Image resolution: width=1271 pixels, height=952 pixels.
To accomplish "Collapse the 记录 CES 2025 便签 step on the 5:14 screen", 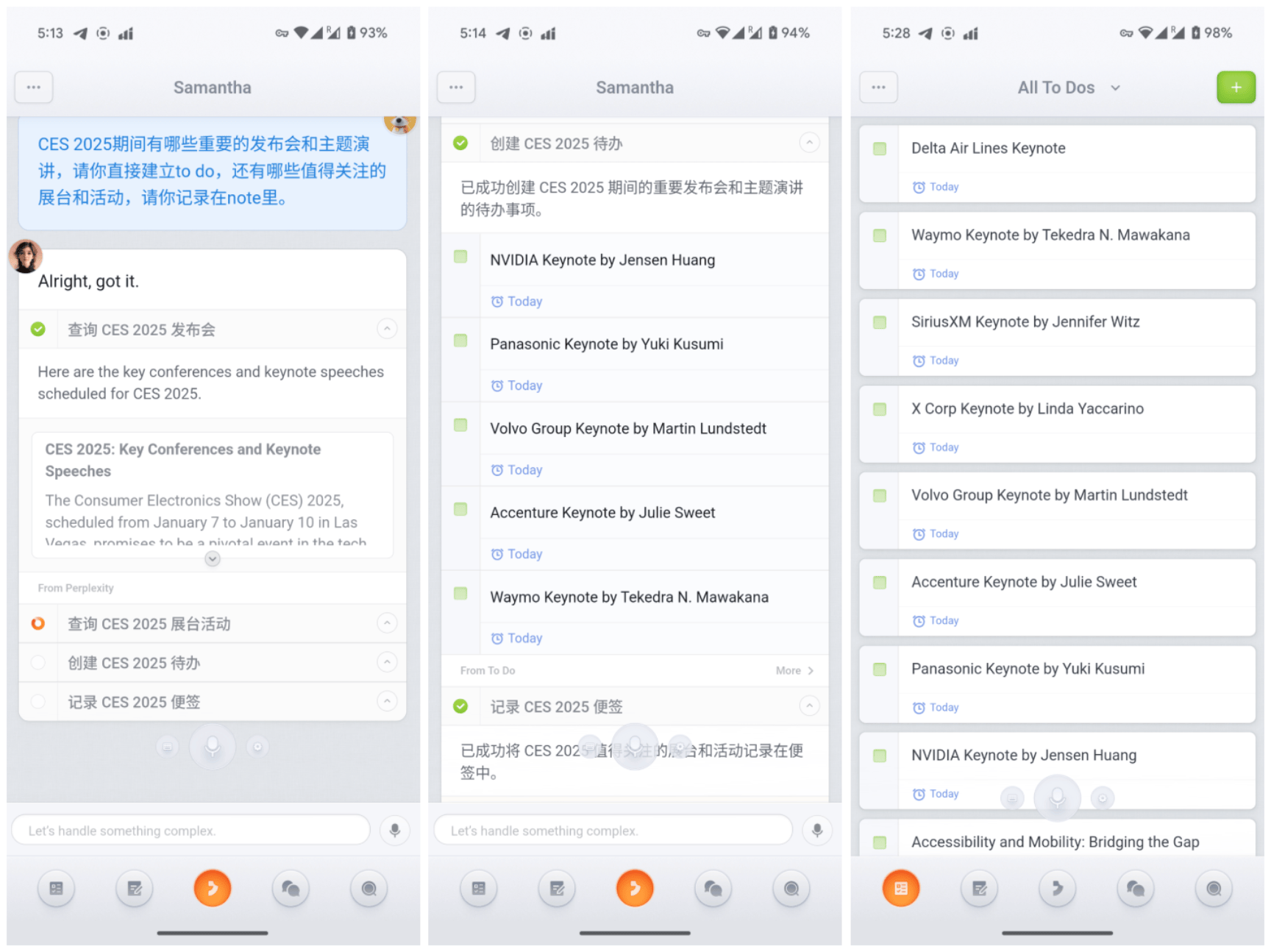I will click(x=809, y=706).
